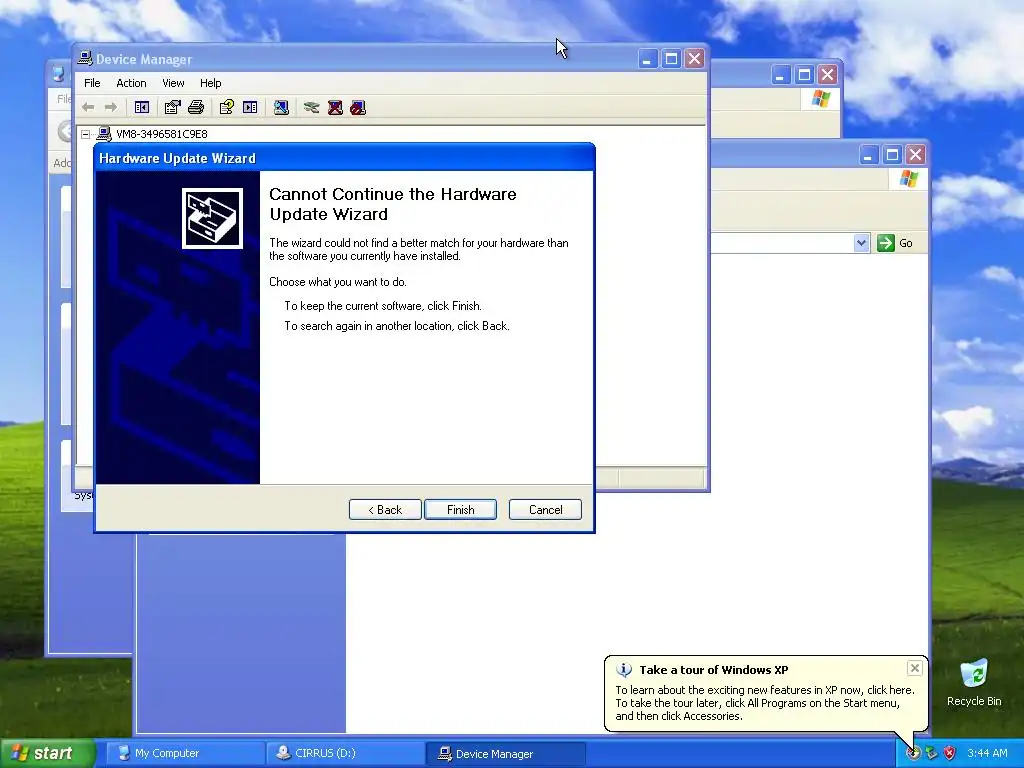1024x768 pixels.
Task: Click the 3:44 AM system clock
Action: (x=987, y=753)
